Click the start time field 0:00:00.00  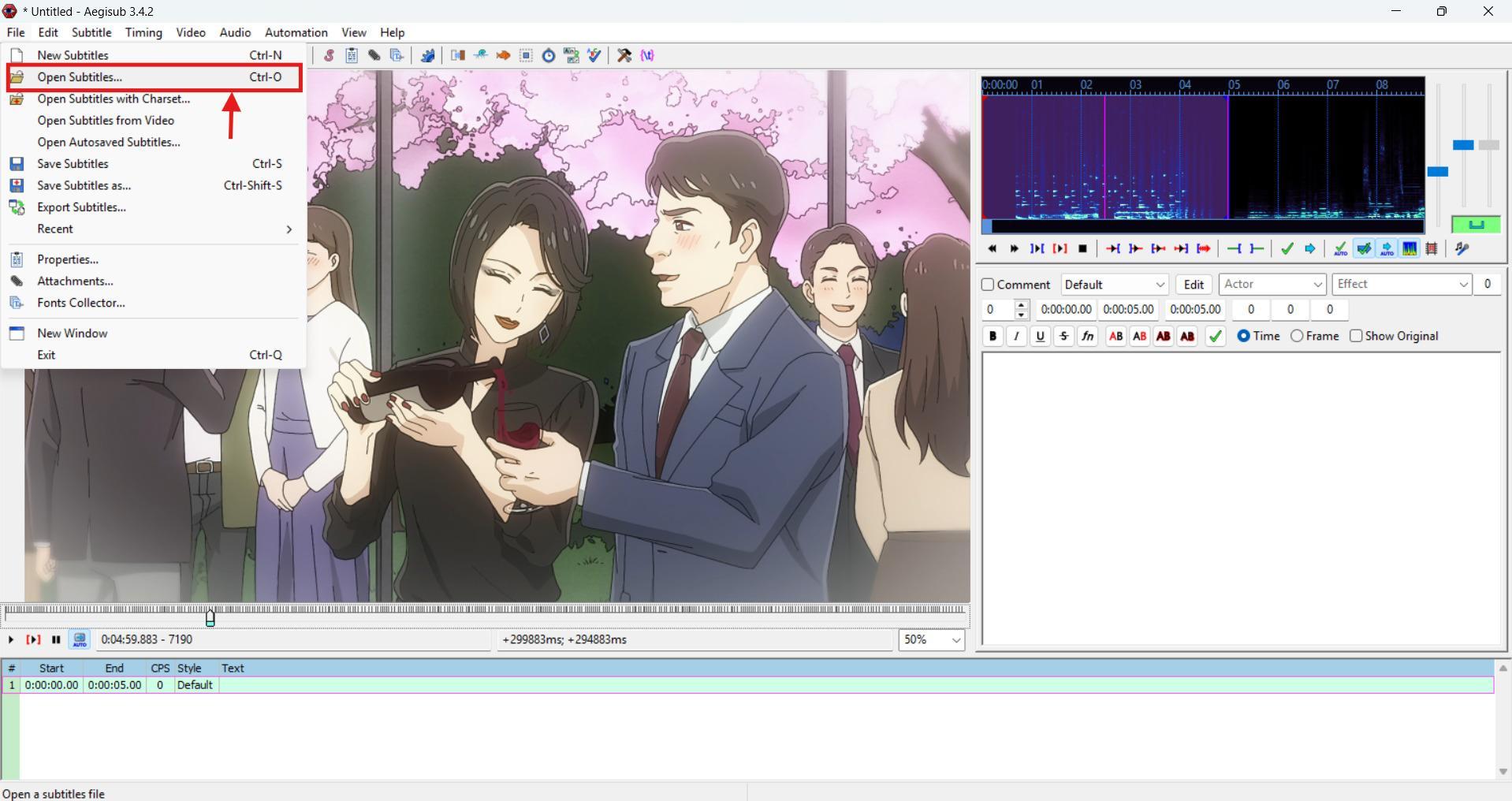click(1067, 310)
